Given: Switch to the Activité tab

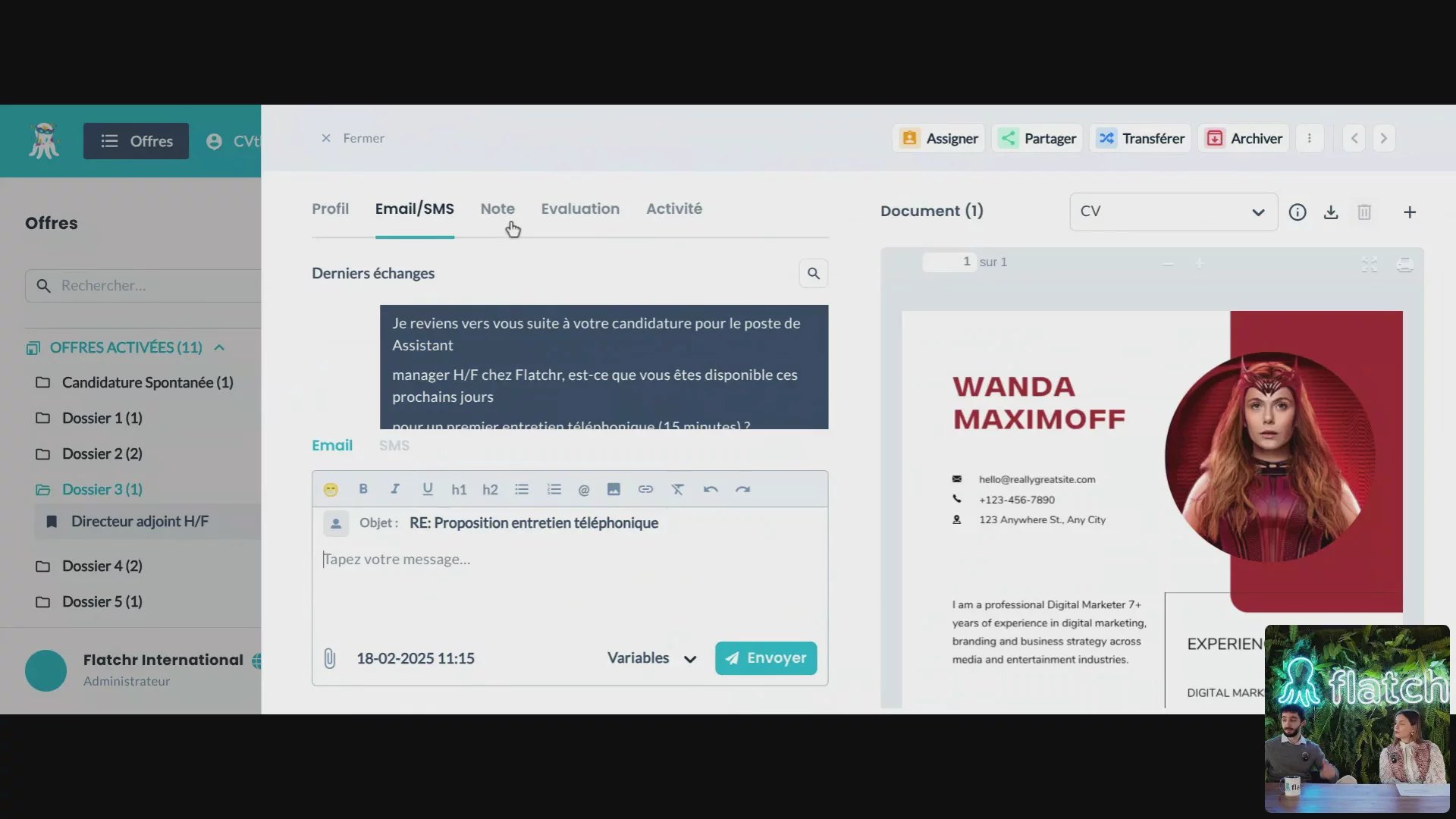Looking at the screenshot, I should (674, 209).
